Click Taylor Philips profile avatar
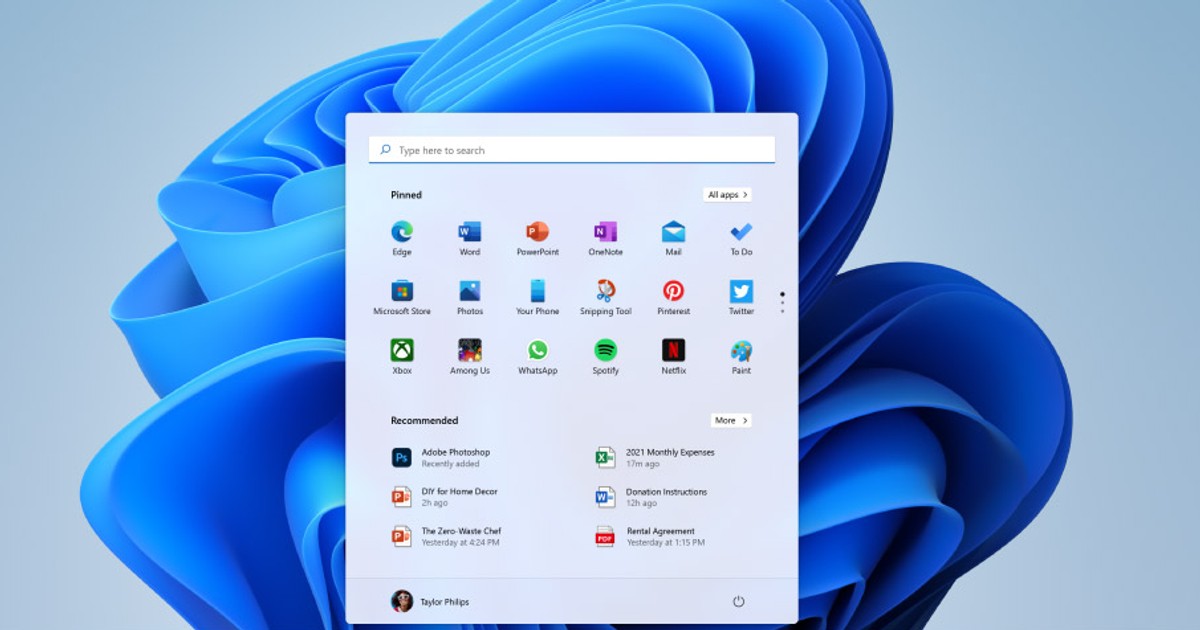 [402, 601]
